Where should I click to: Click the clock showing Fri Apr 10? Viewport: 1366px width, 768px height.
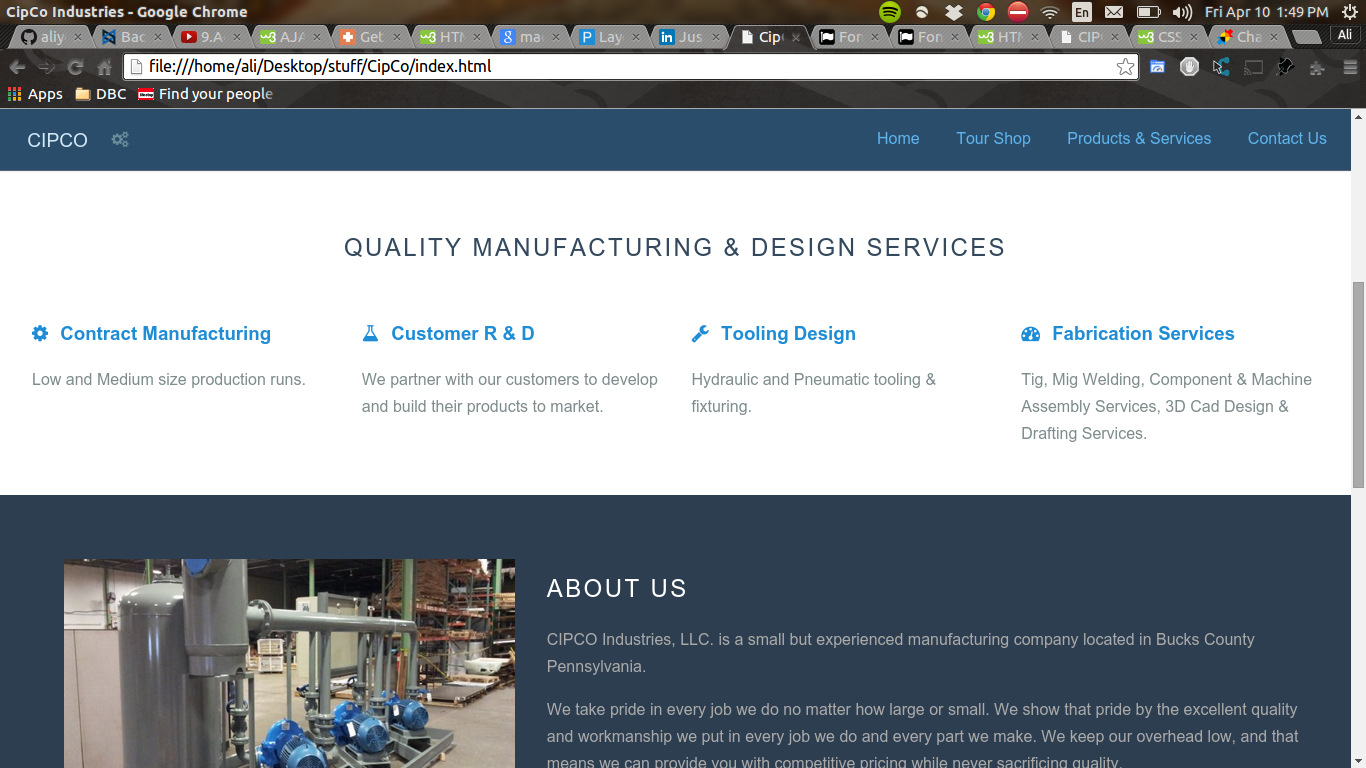[1266, 12]
